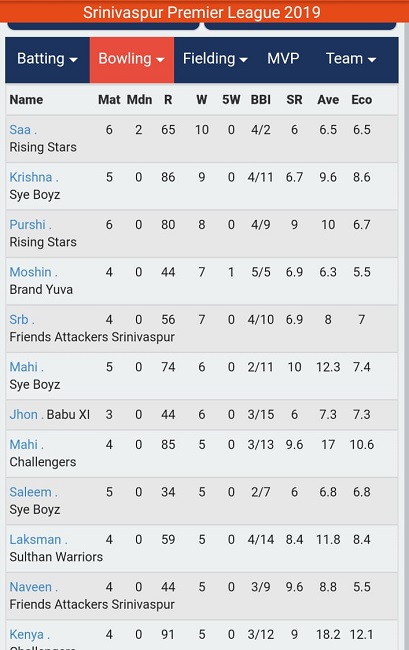Expand the Bowling dropdown tab
The height and width of the screenshot is (650, 409).
pyautogui.click(x=132, y=59)
